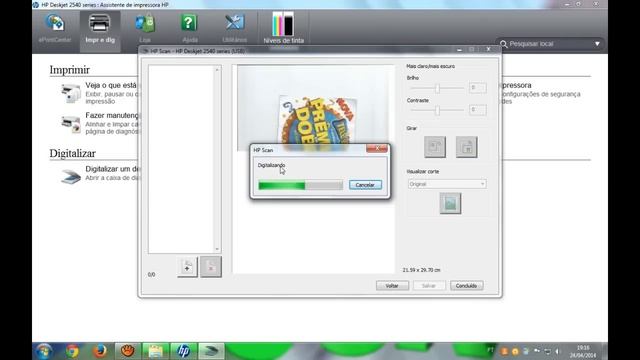Open the Loja shopping icon
Image resolution: width=640 pixels, height=360 pixels.
coord(145,28)
